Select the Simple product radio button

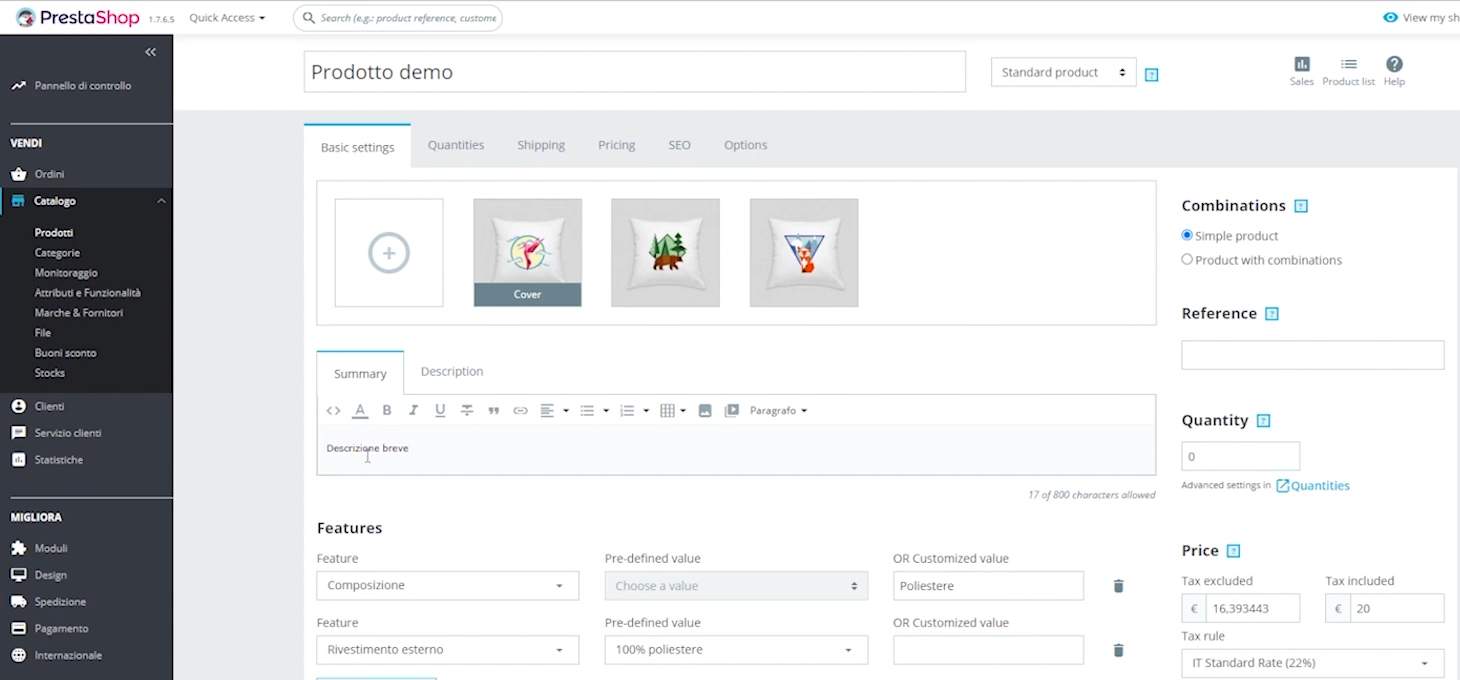(x=1187, y=236)
